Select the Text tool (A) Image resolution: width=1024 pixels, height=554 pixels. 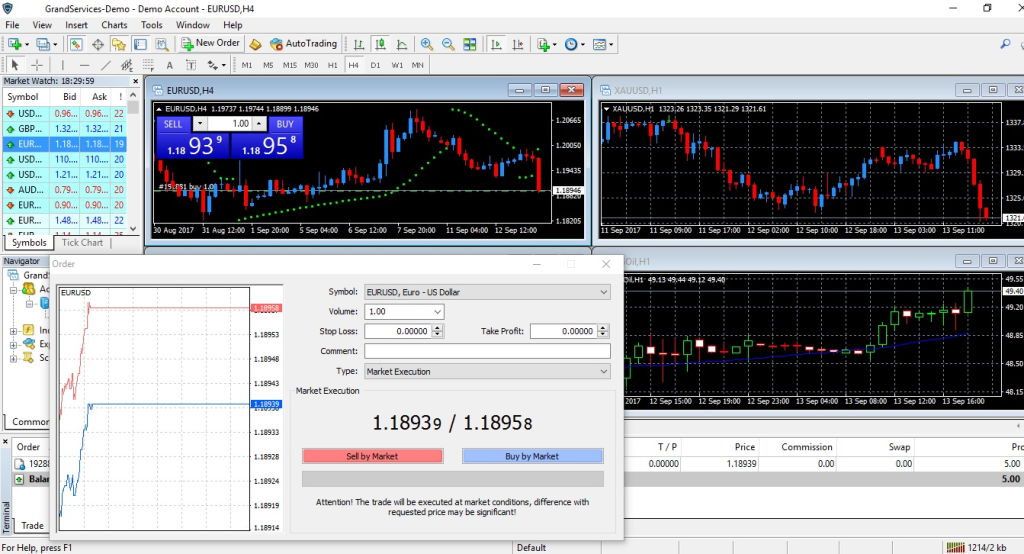click(x=169, y=65)
